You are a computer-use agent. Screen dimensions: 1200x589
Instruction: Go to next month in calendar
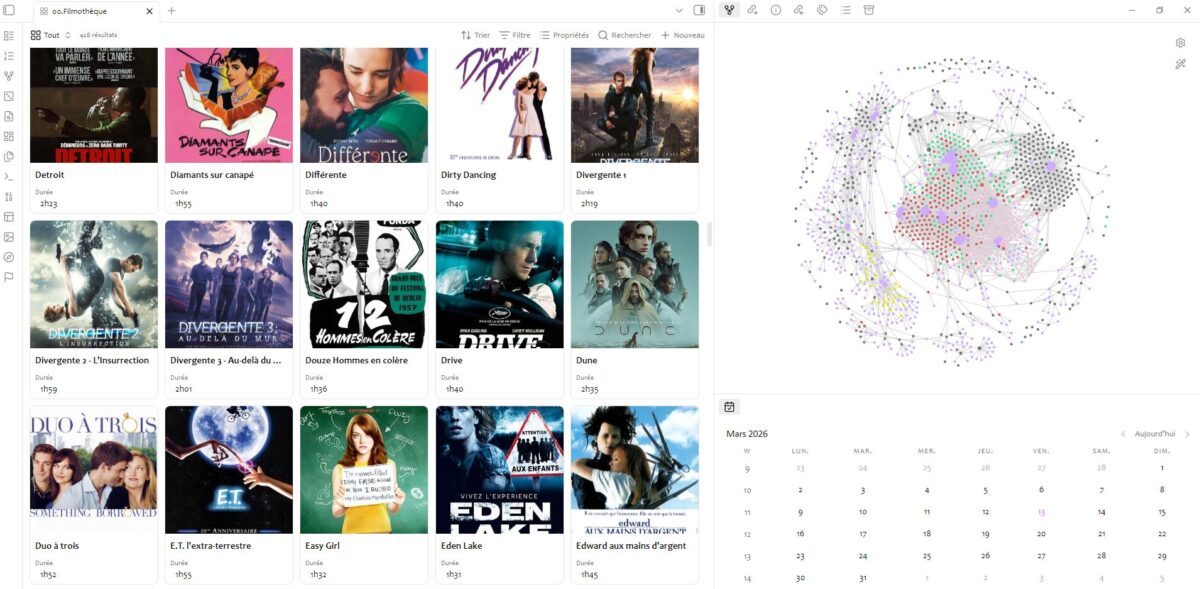coord(1187,434)
